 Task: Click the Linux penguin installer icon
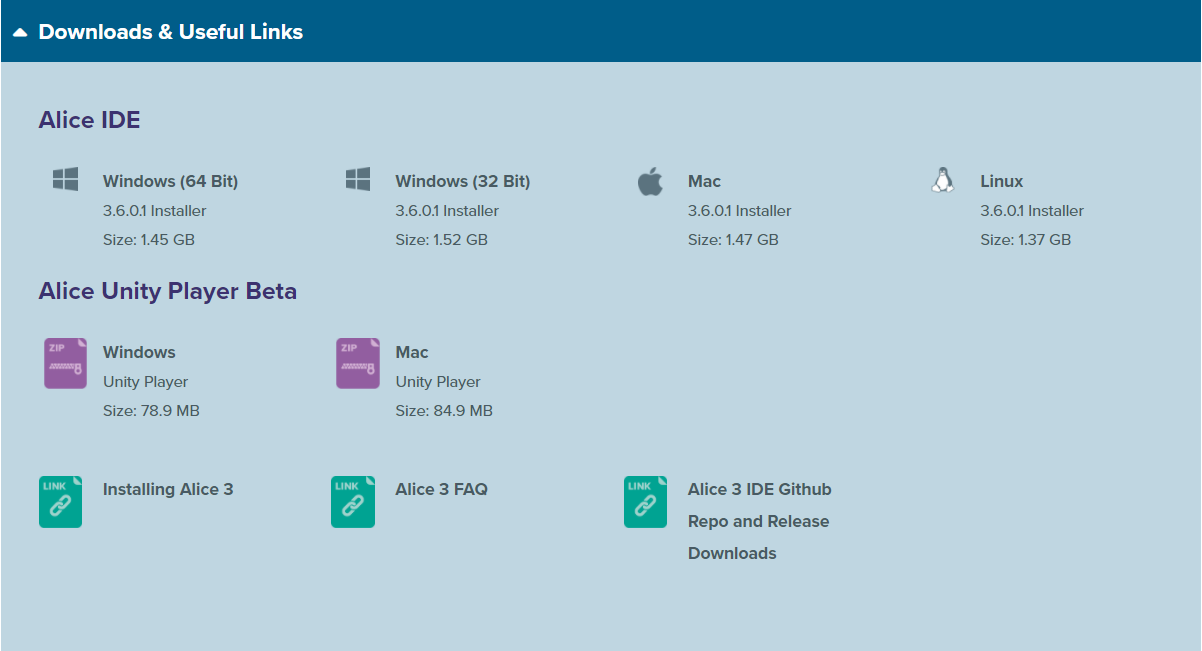[x=942, y=179]
